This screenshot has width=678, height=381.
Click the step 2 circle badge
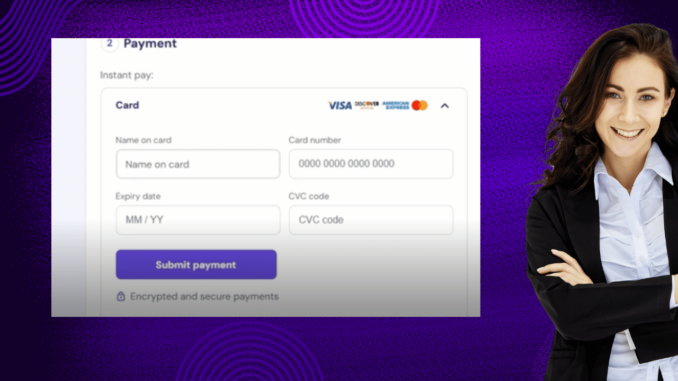(109, 44)
